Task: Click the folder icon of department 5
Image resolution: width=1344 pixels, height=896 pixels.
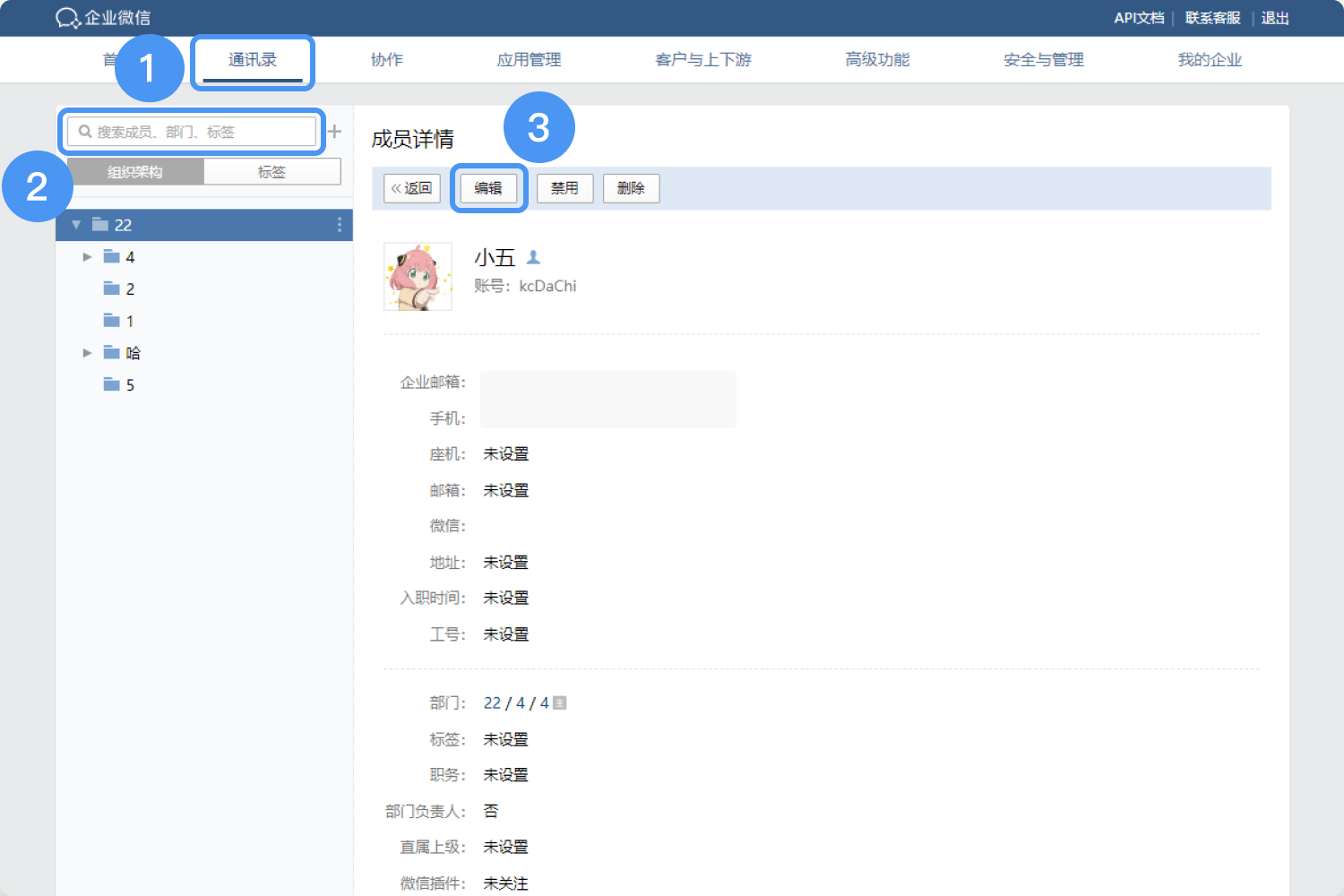Action: point(111,384)
